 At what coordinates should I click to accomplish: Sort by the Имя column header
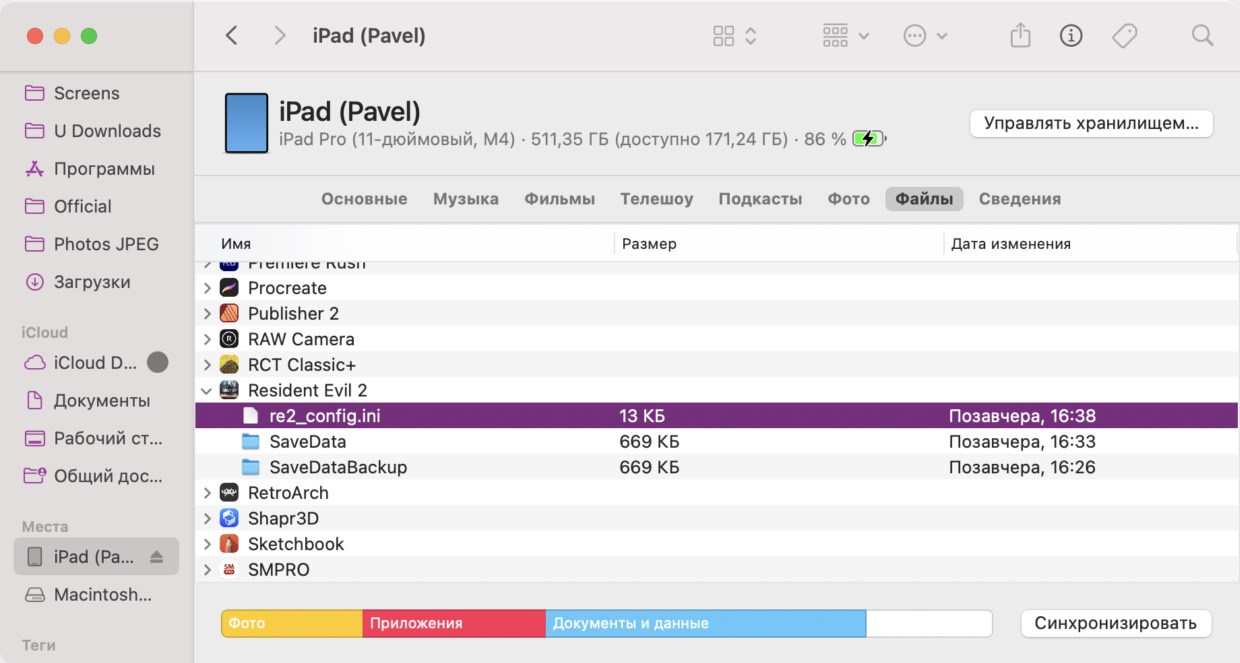pyautogui.click(x=236, y=244)
